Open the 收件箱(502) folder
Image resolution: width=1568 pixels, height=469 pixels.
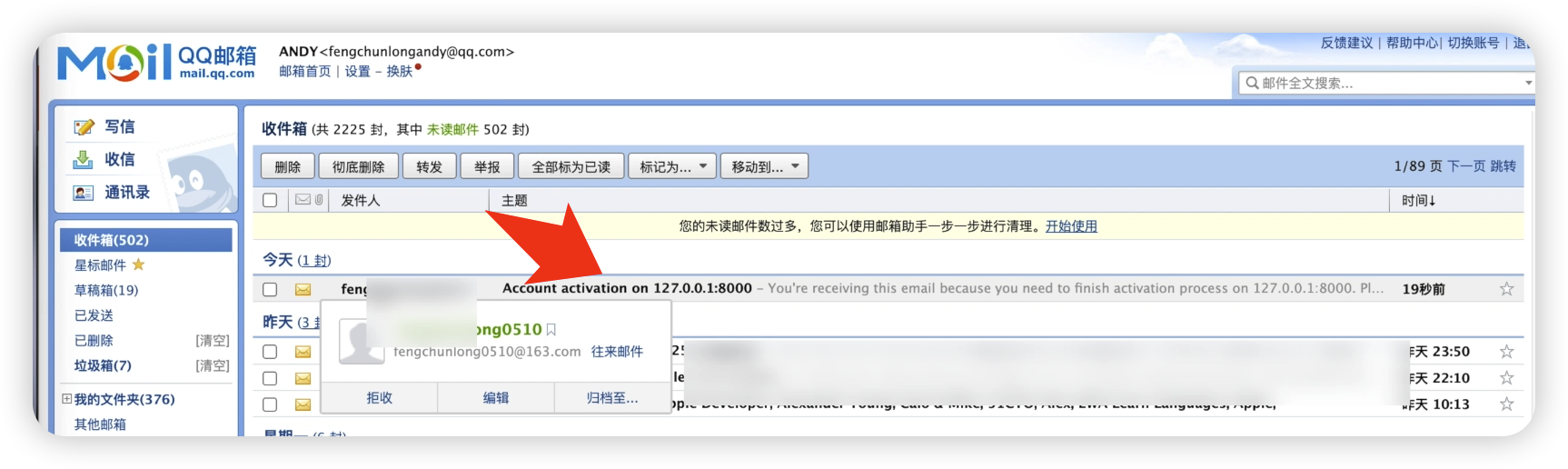[146, 240]
